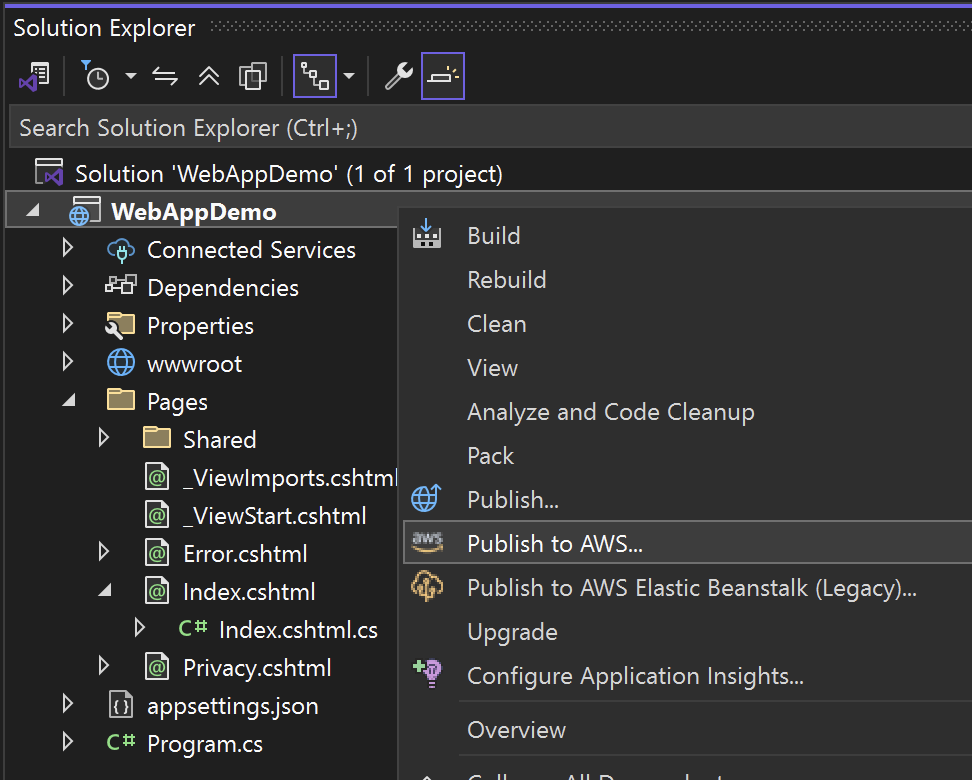The image size is (972, 780).
Task: Choose Build from context menu
Action: click(687, 236)
